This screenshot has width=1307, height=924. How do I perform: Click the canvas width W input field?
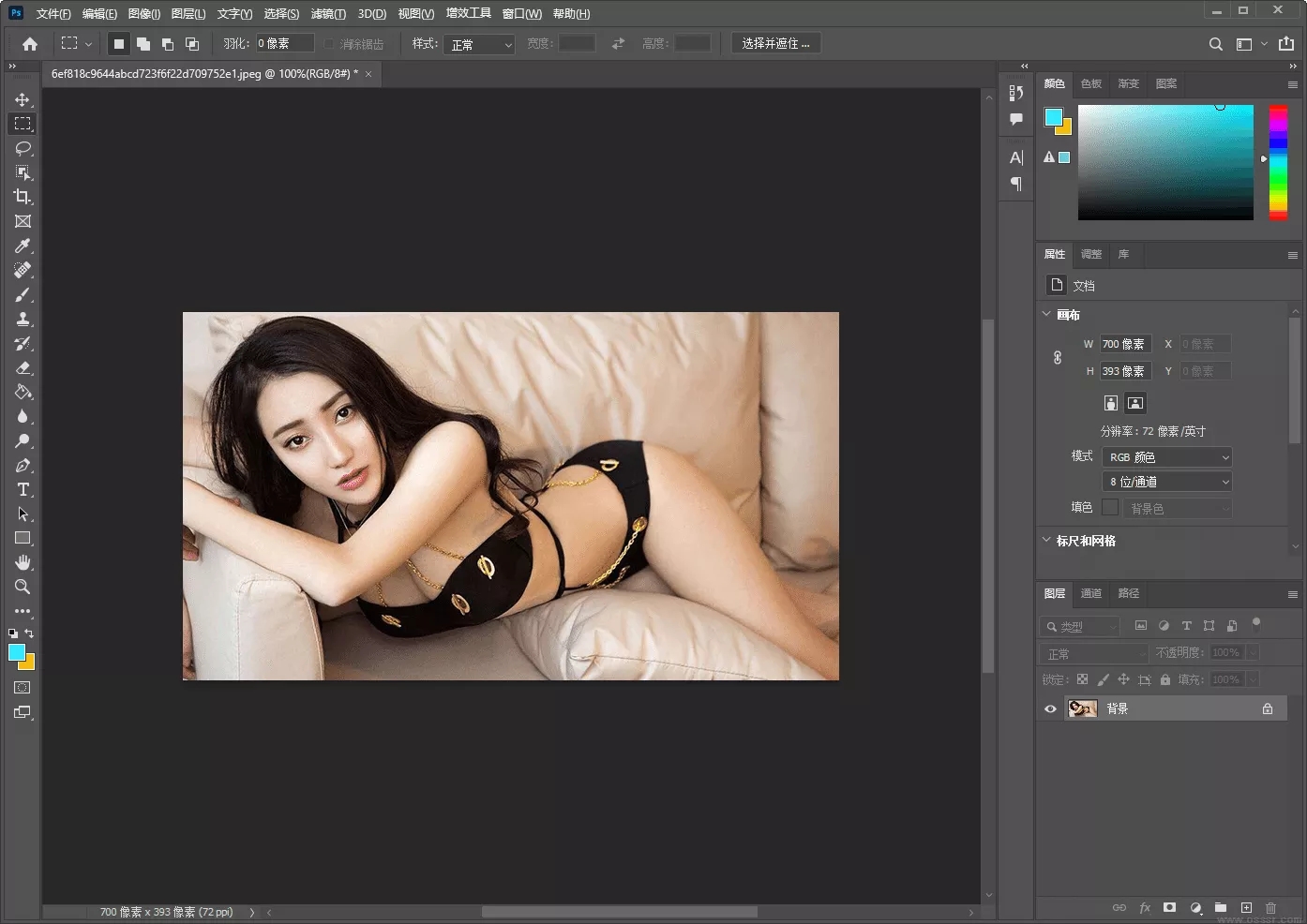point(1125,344)
